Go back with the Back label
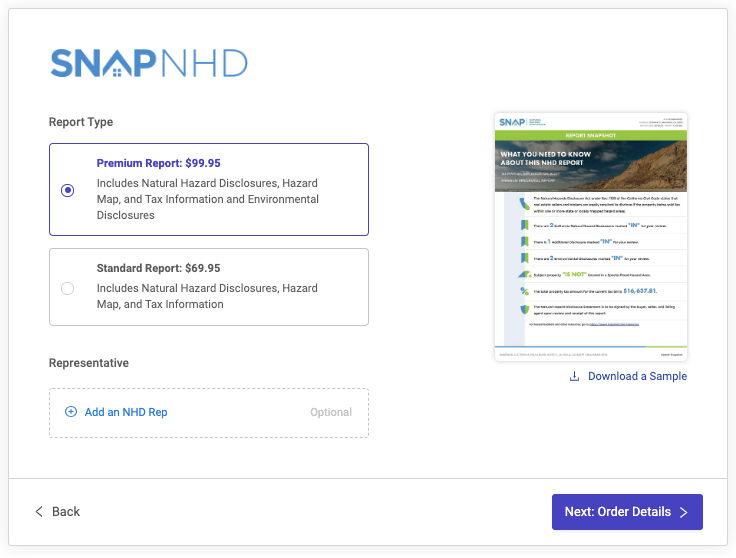736x558 pixels. (66, 512)
